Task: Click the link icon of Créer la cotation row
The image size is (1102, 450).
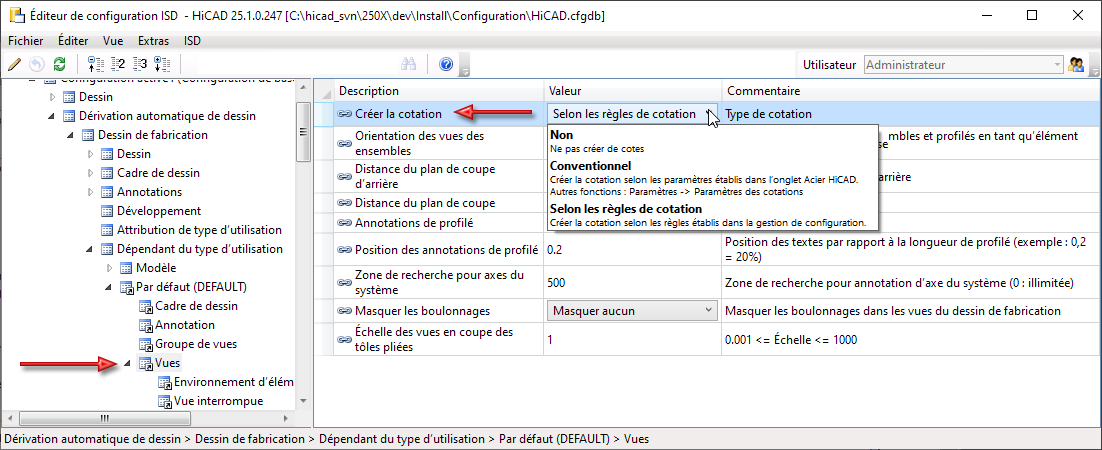Action: pyautogui.click(x=344, y=113)
